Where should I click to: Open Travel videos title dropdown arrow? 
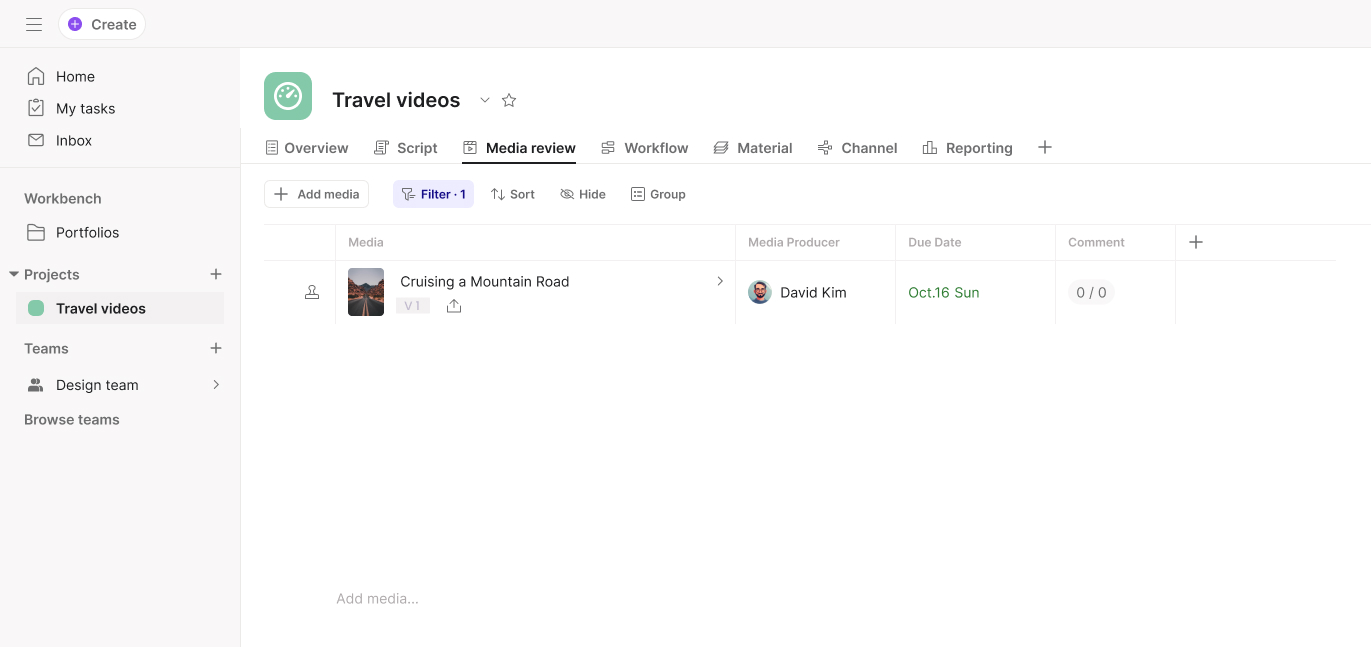tap(485, 100)
